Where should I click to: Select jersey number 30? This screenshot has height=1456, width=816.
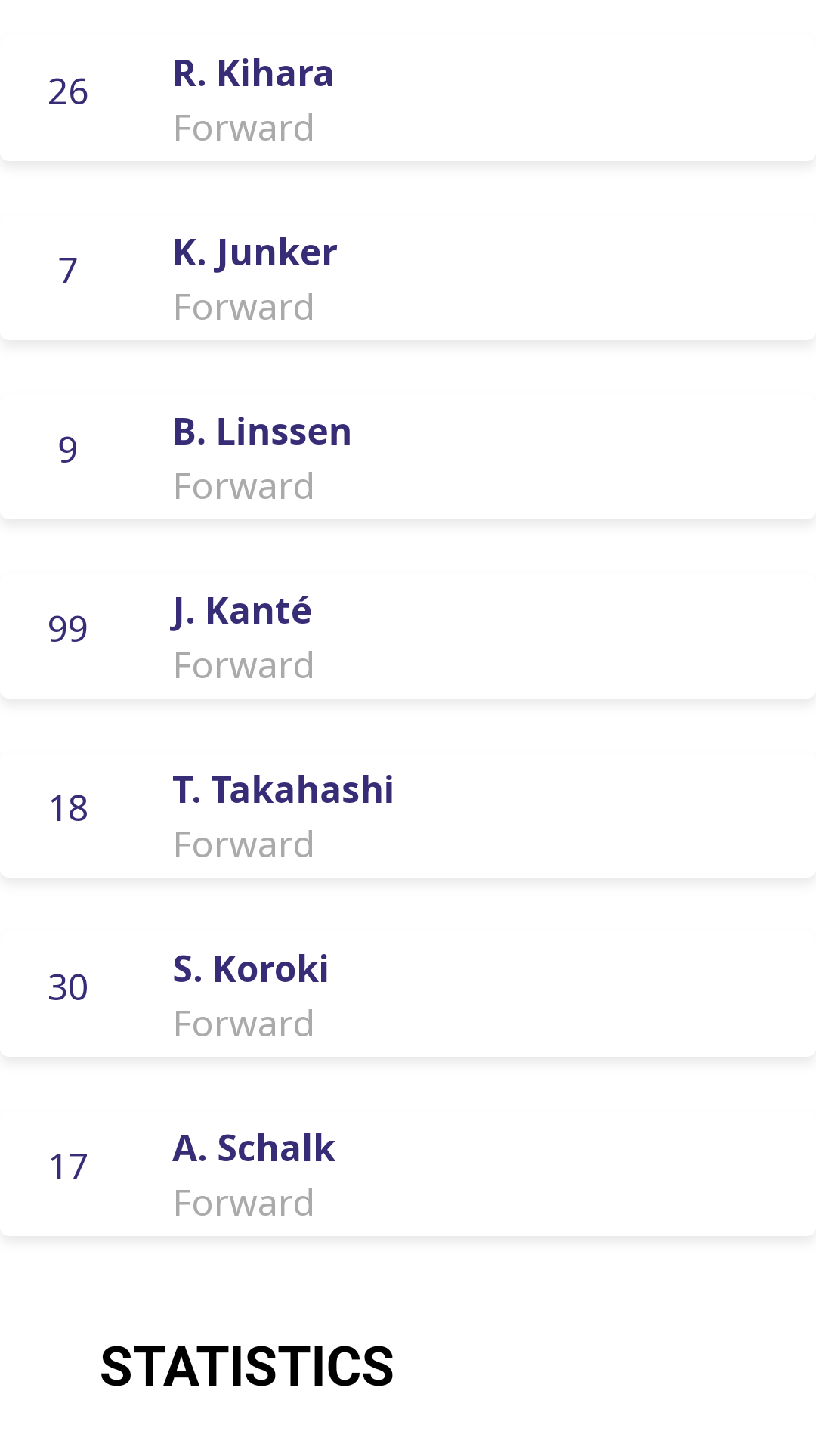click(x=68, y=988)
